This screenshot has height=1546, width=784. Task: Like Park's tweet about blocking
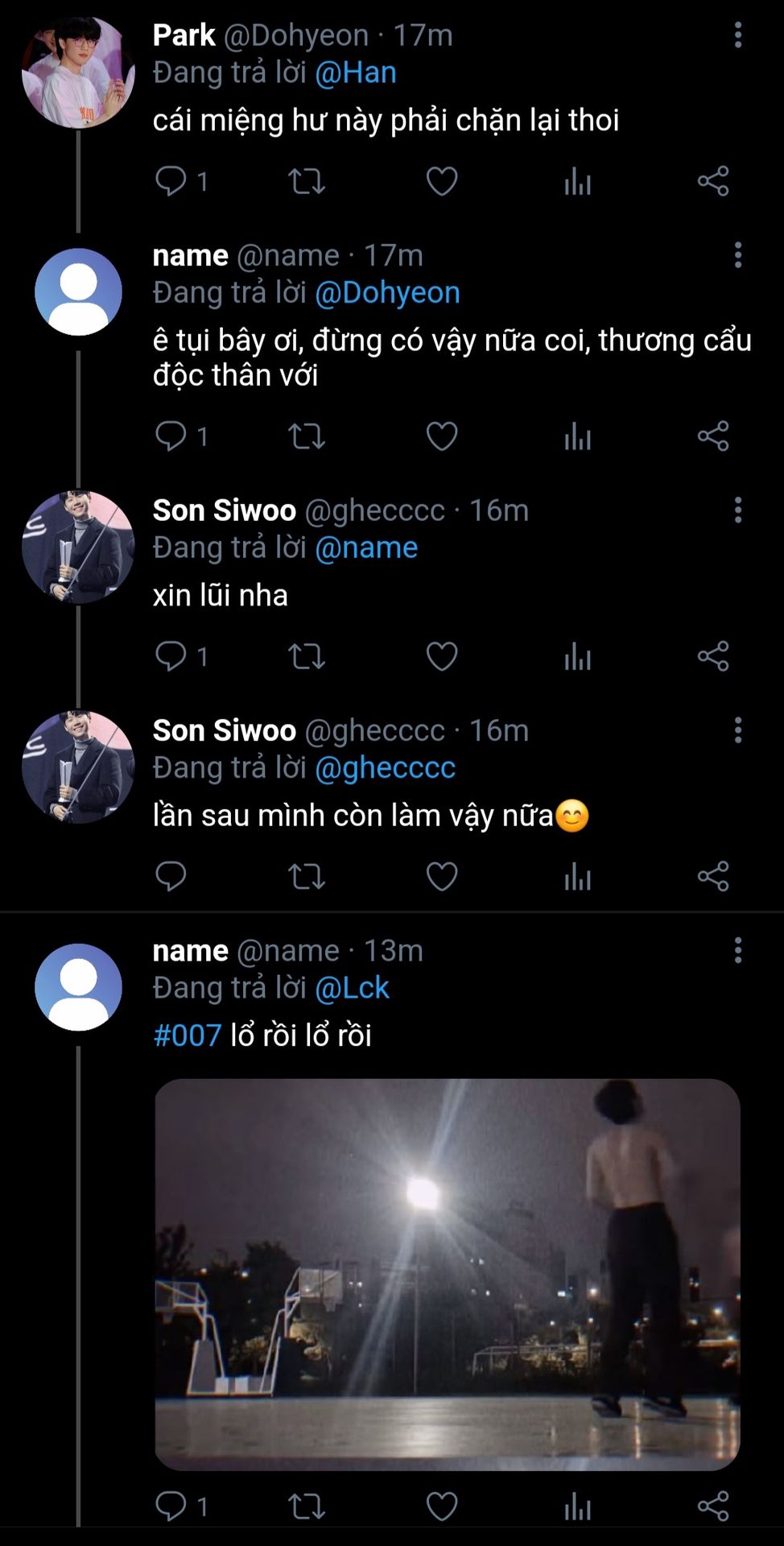point(441,181)
